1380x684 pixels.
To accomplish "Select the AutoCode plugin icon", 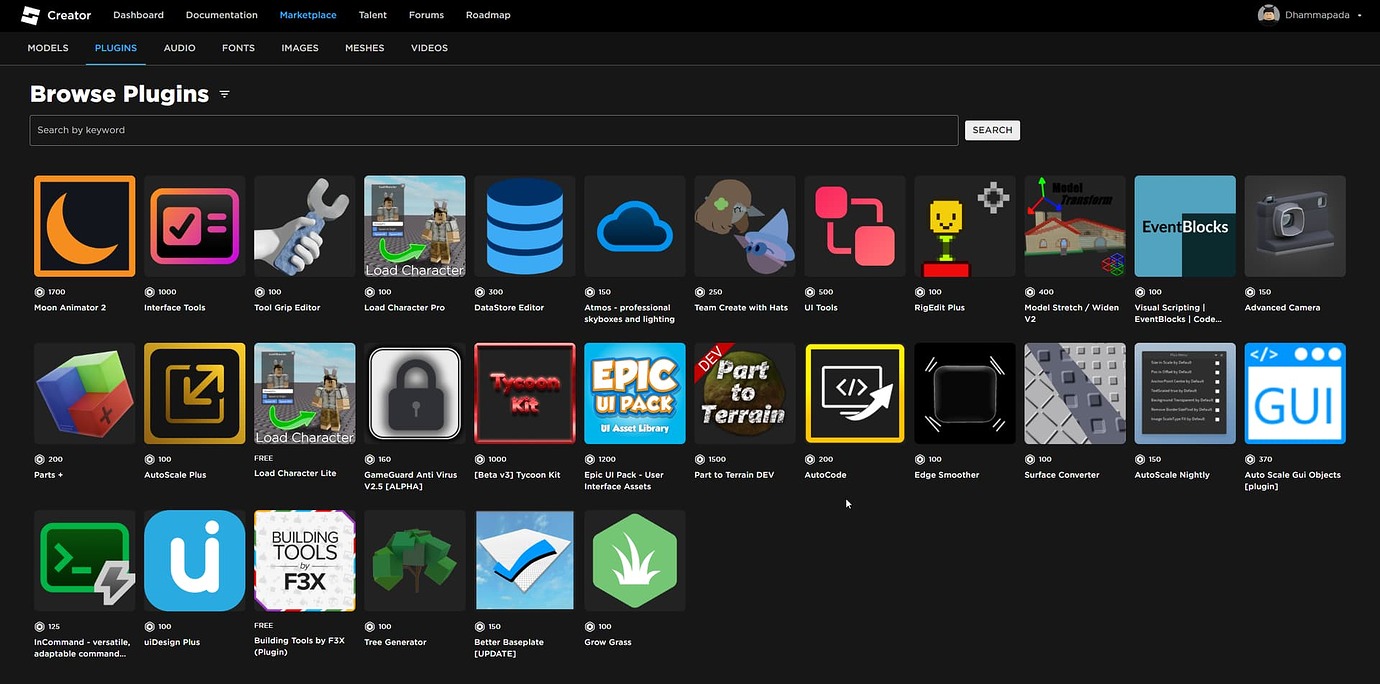I will 855,393.
